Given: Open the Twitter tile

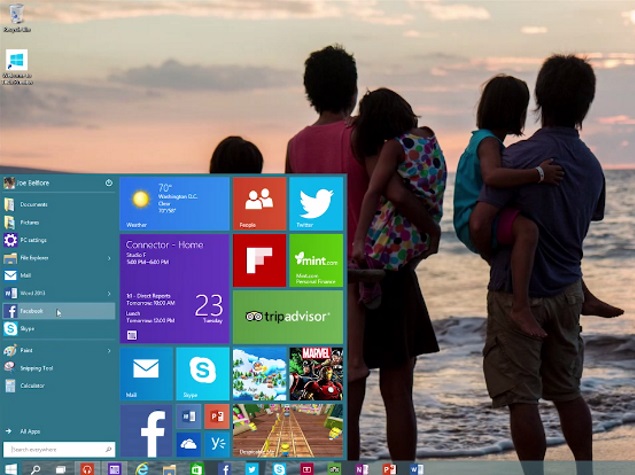Looking at the screenshot, I should pyautogui.click(x=316, y=204).
